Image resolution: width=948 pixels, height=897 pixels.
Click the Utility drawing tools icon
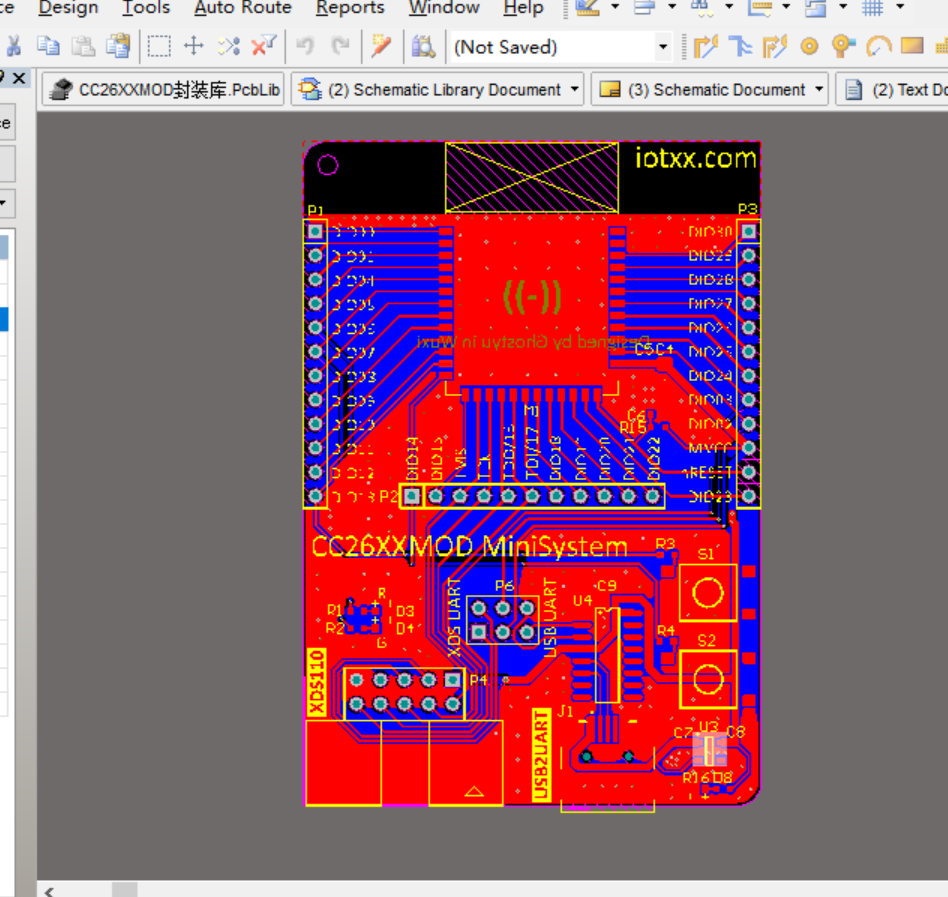[x=587, y=8]
